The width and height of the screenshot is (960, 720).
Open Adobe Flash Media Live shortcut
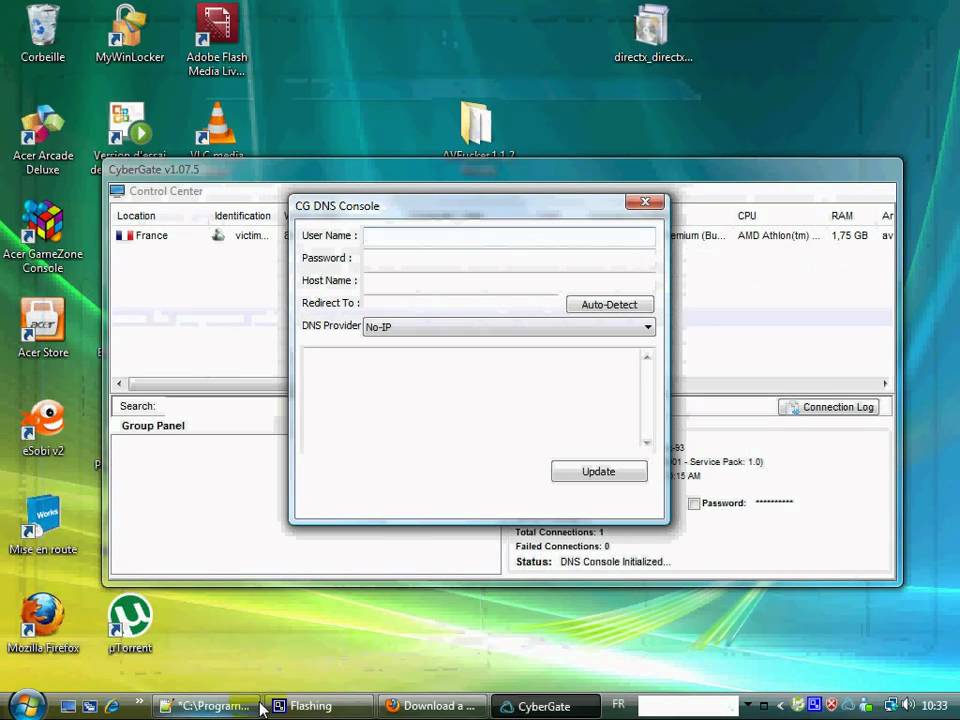217,40
